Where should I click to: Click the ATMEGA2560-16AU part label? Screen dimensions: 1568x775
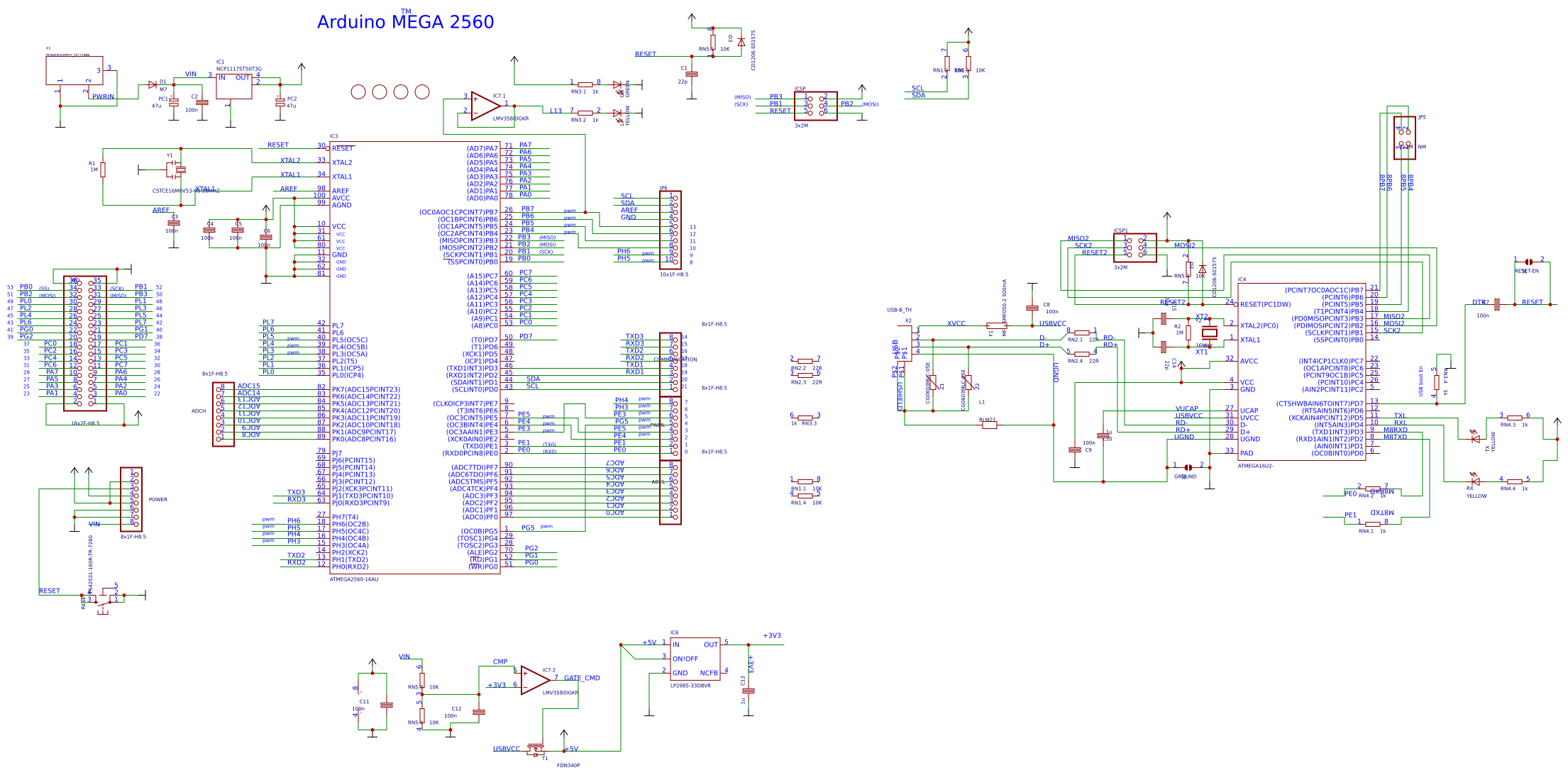click(354, 579)
